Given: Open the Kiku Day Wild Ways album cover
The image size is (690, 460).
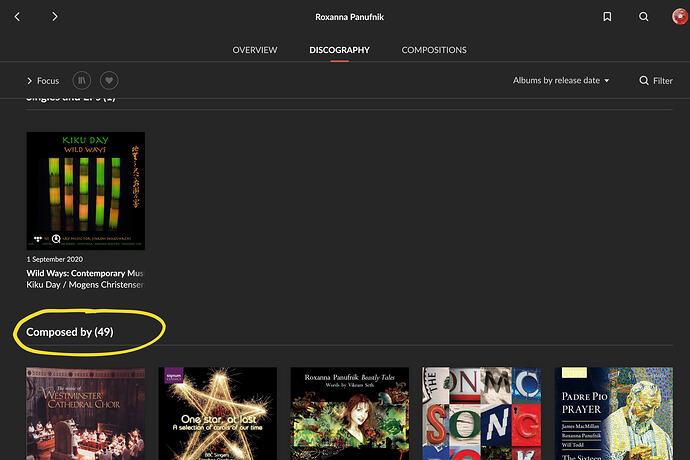Looking at the screenshot, I should click(86, 191).
